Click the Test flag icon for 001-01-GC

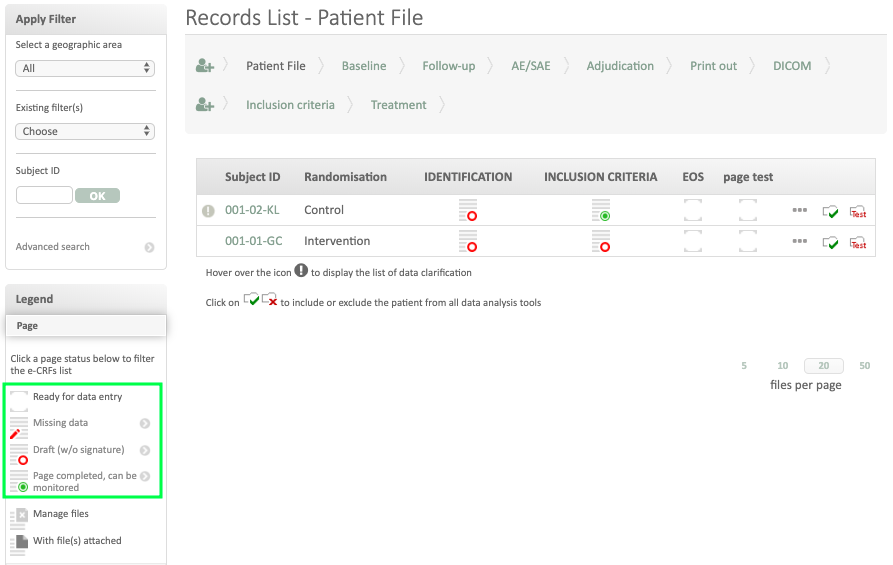[x=857, y=242]
